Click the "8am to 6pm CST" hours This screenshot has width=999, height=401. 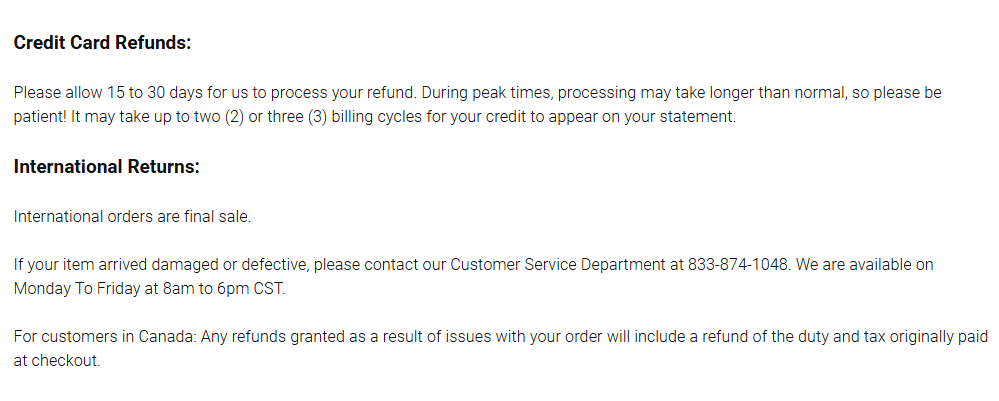click(226, 289)
